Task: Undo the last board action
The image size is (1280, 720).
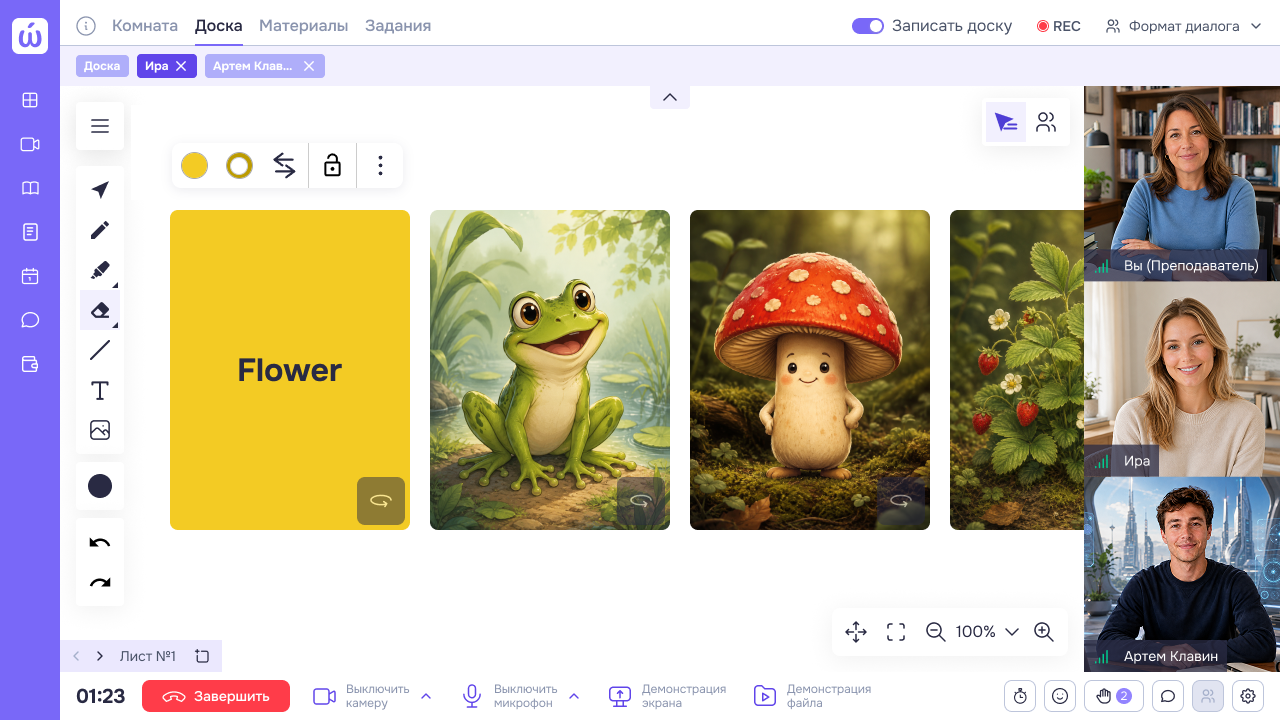Action: (x=100, y=542)
